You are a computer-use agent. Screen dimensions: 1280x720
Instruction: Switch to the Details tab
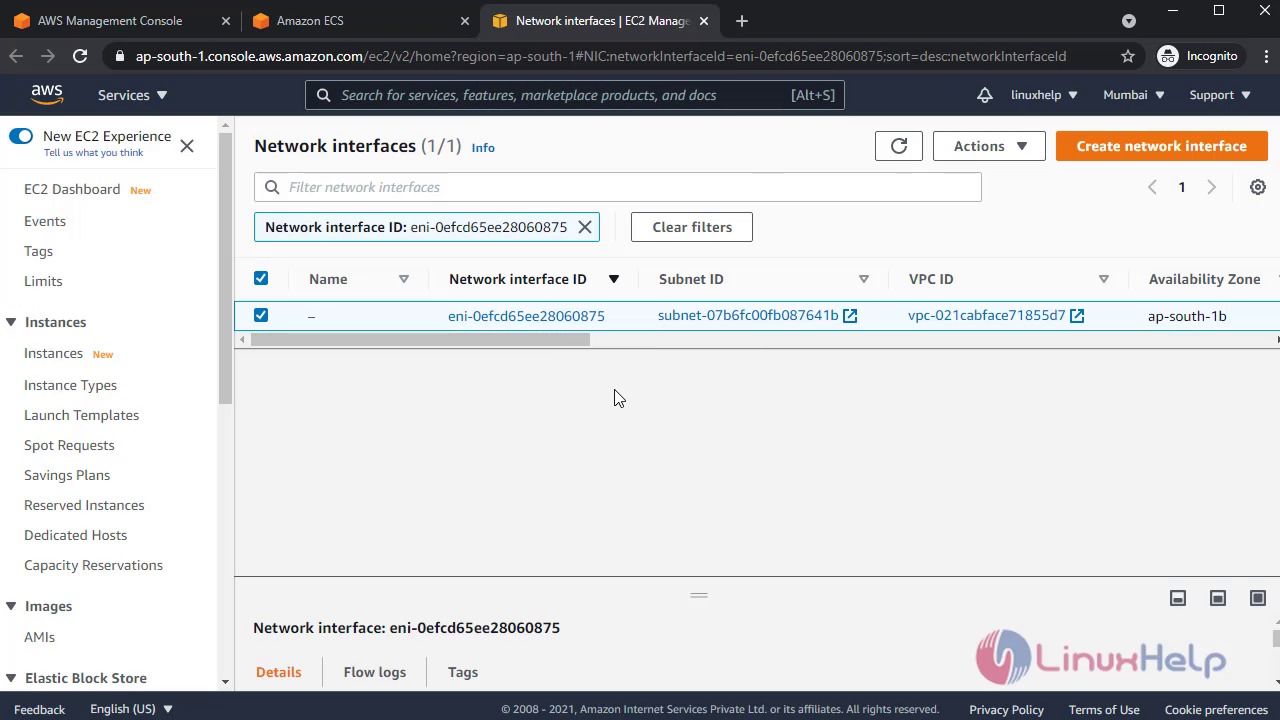pyautogui.click(x=278, y=672)
